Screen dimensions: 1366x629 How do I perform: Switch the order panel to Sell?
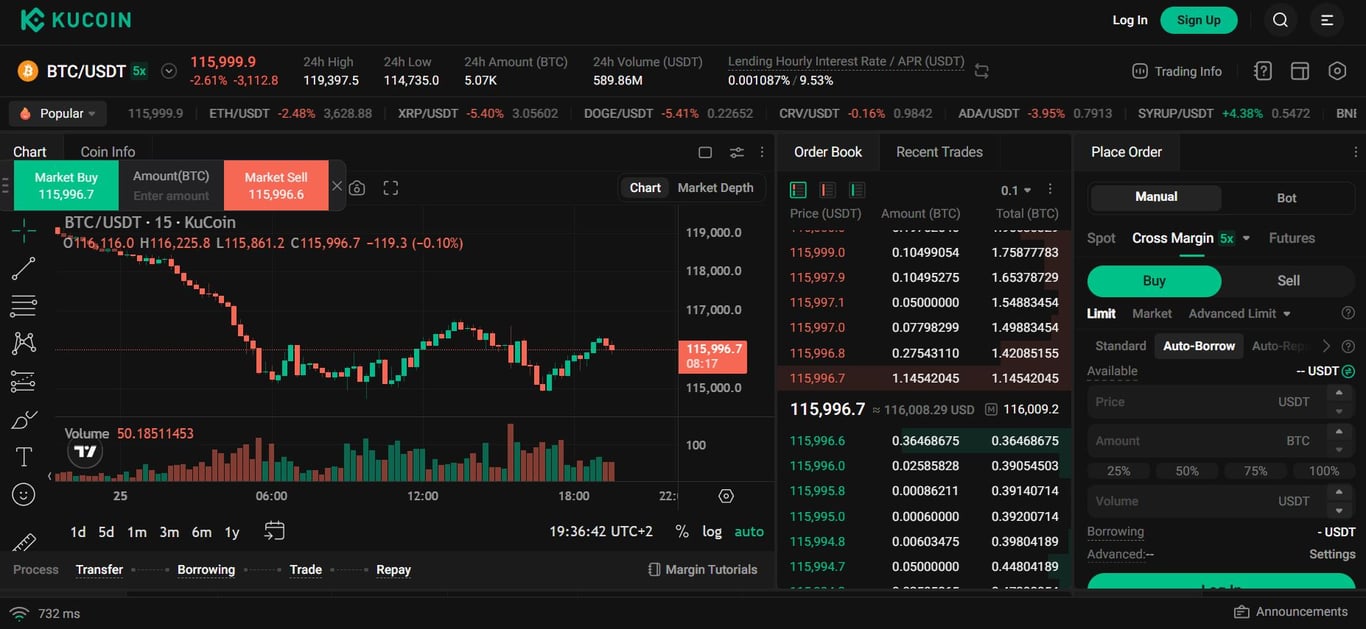(1288, 281)
